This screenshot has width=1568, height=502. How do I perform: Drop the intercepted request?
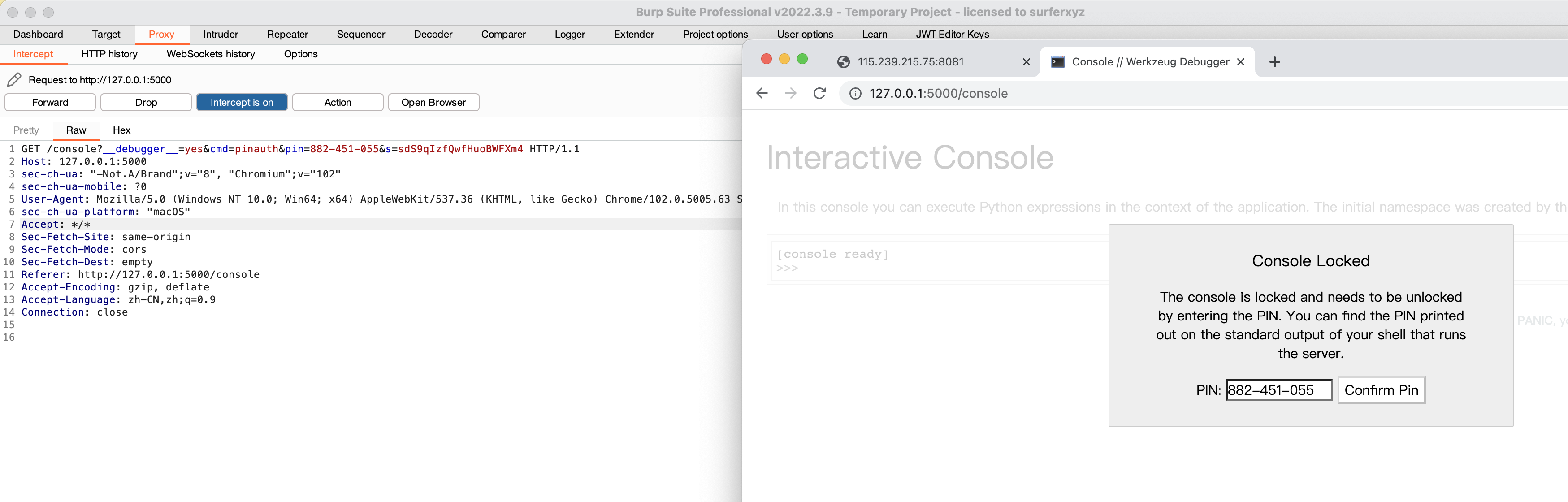146,102
